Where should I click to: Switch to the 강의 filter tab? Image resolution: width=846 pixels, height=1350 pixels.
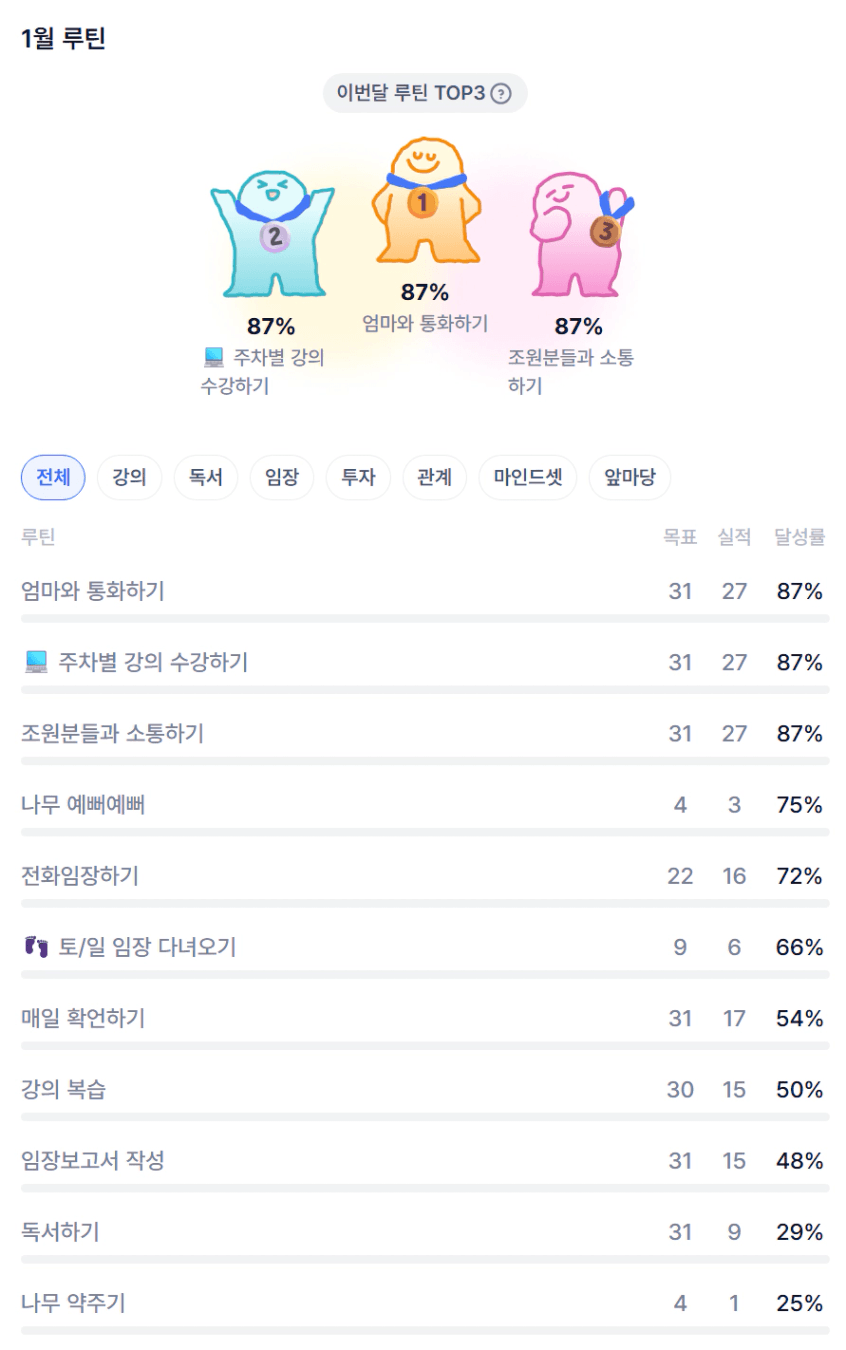point(129,478)
